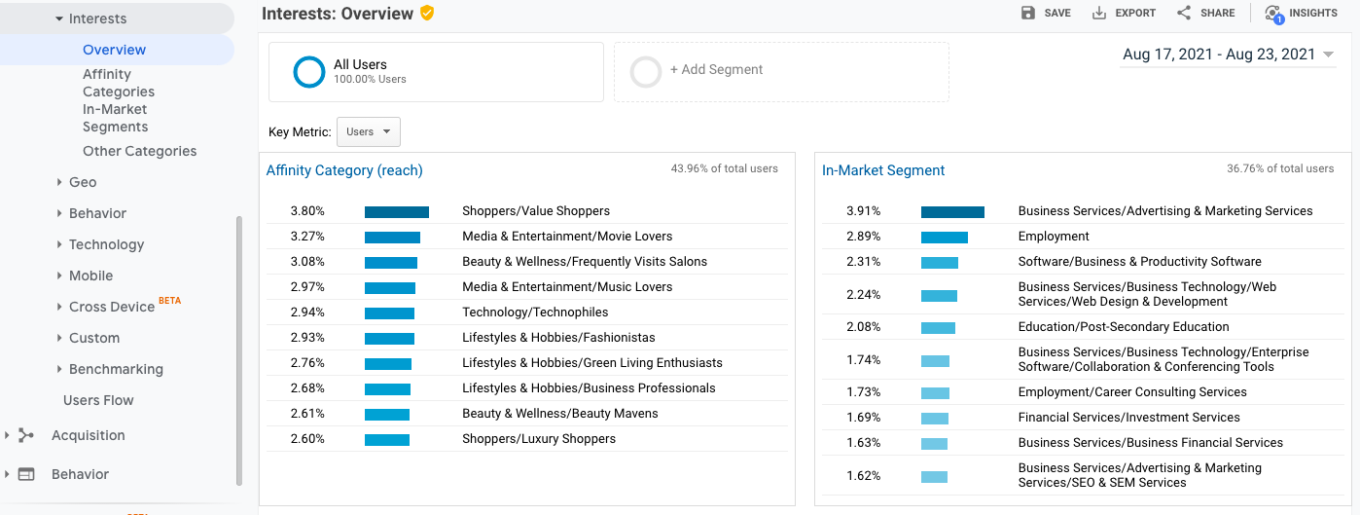This screenshot has width=1360, height=515.
Task: Click Beauty & Wellness/Frequently Visits Salons
Action: click(x=584, y=262)
